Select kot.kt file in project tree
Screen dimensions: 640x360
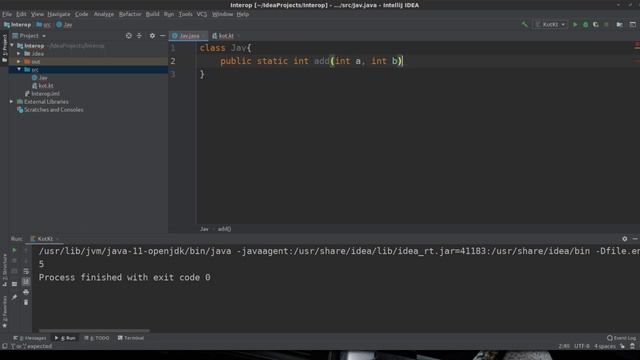point(43,86)
